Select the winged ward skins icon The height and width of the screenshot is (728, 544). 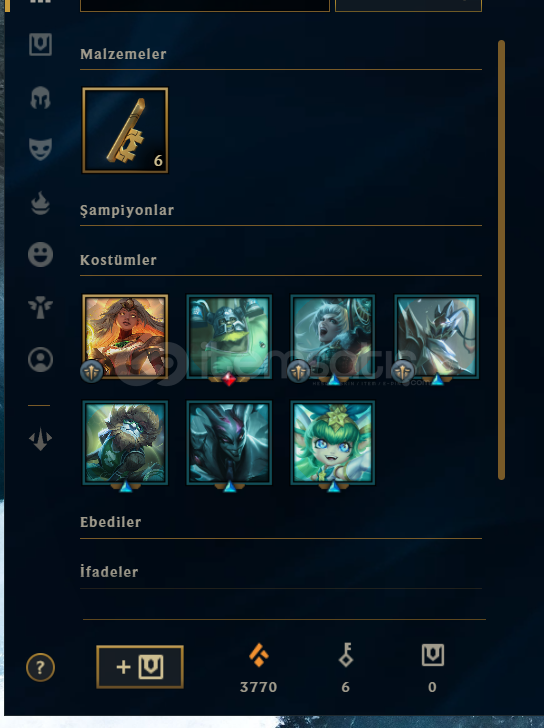click(x=40, y=307)
